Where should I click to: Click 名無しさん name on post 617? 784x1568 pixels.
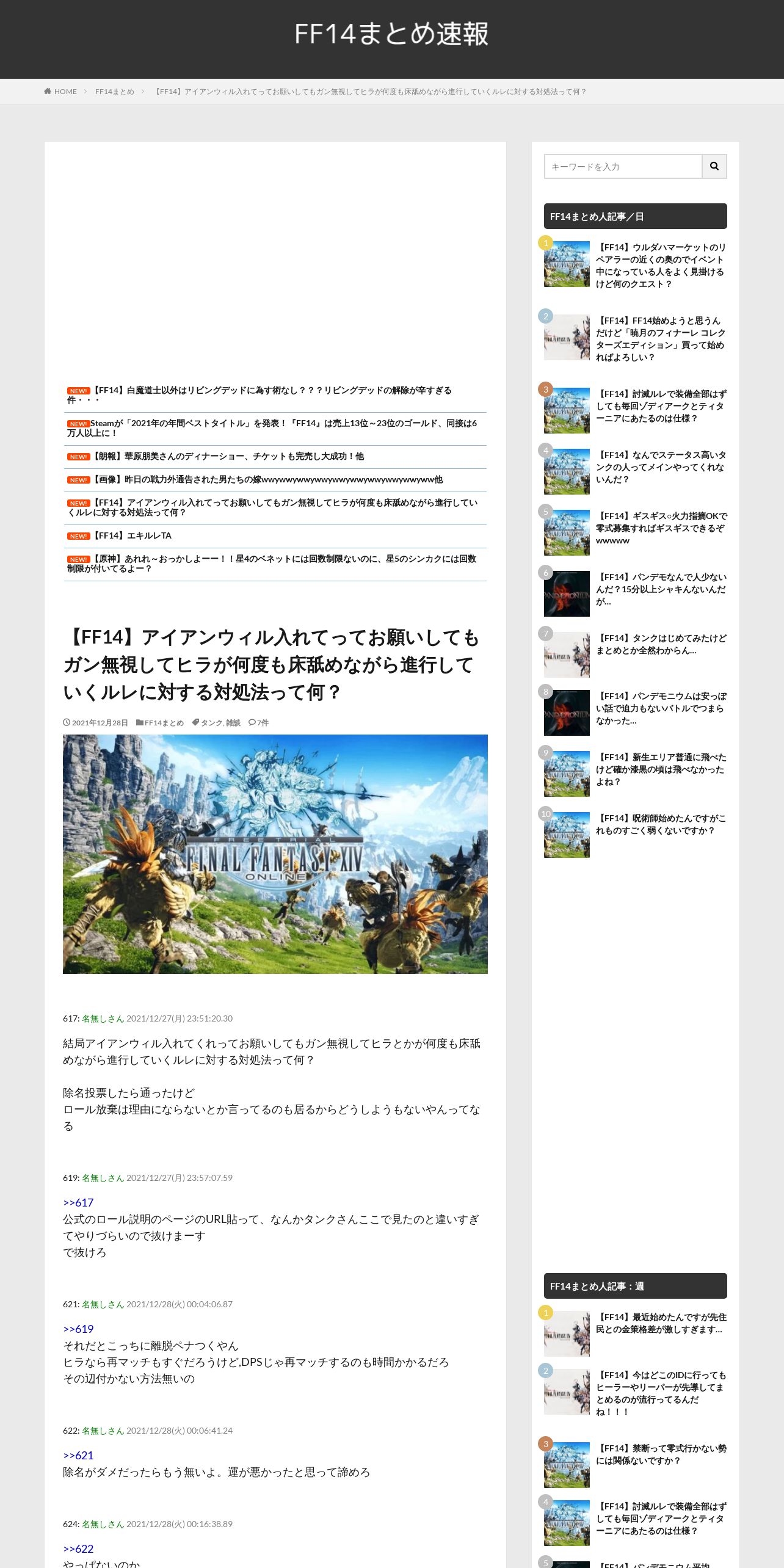103,1018
